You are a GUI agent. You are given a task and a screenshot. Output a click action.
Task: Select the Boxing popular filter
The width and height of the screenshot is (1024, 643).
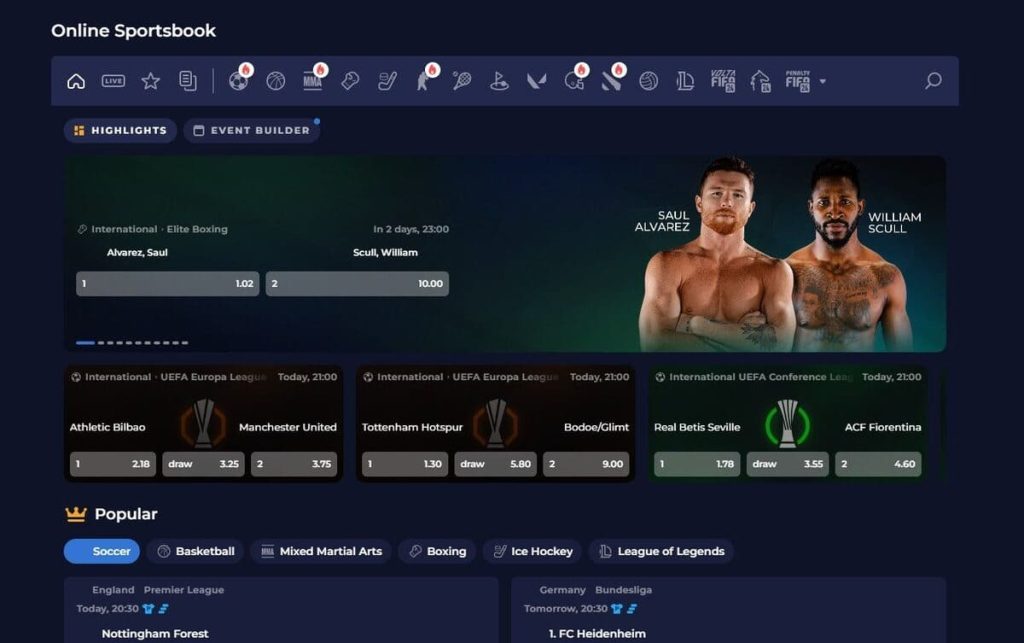(437, 552)
